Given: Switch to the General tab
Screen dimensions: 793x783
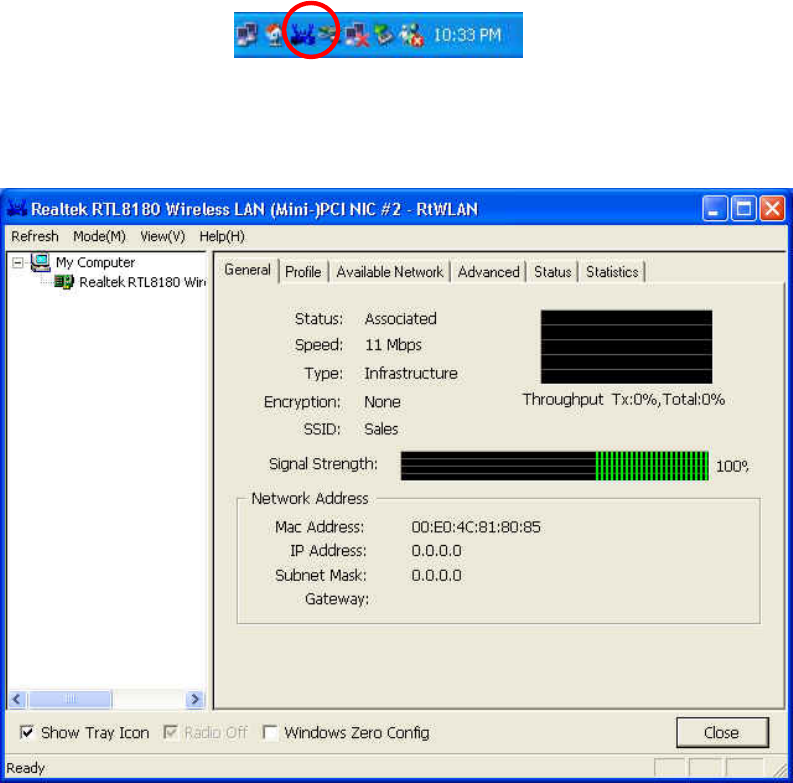Looking at the screenshot, I should pos(247,270).
